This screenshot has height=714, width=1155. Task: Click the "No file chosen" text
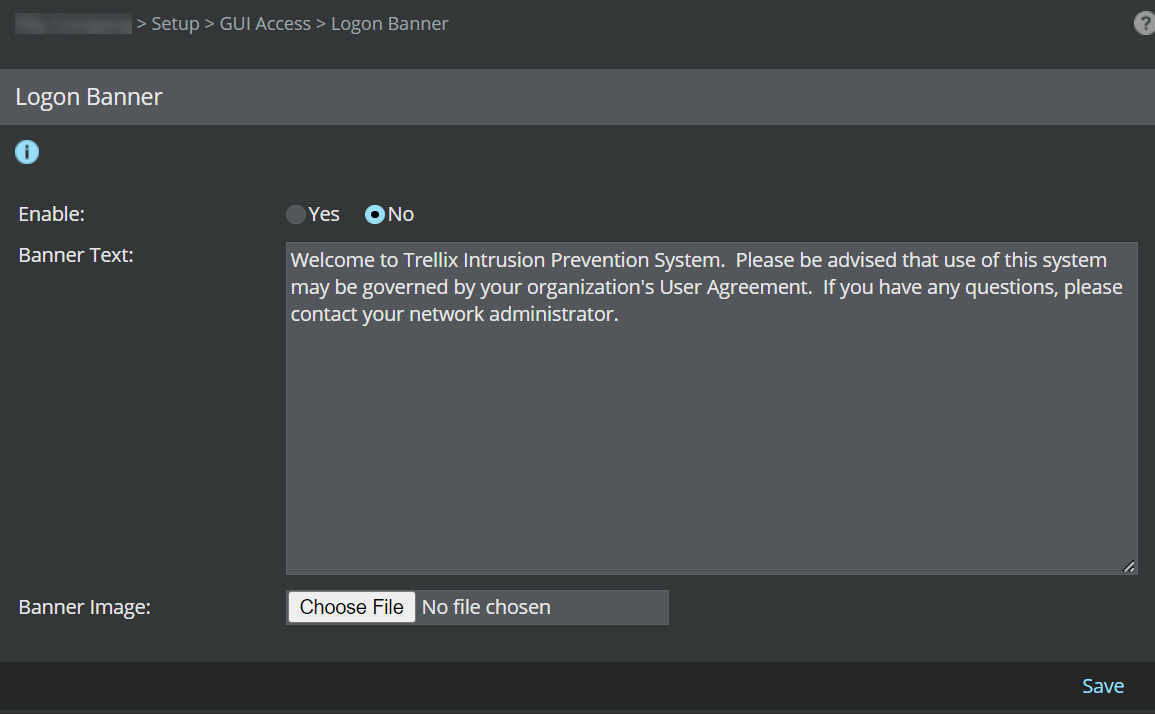(486, 607)
